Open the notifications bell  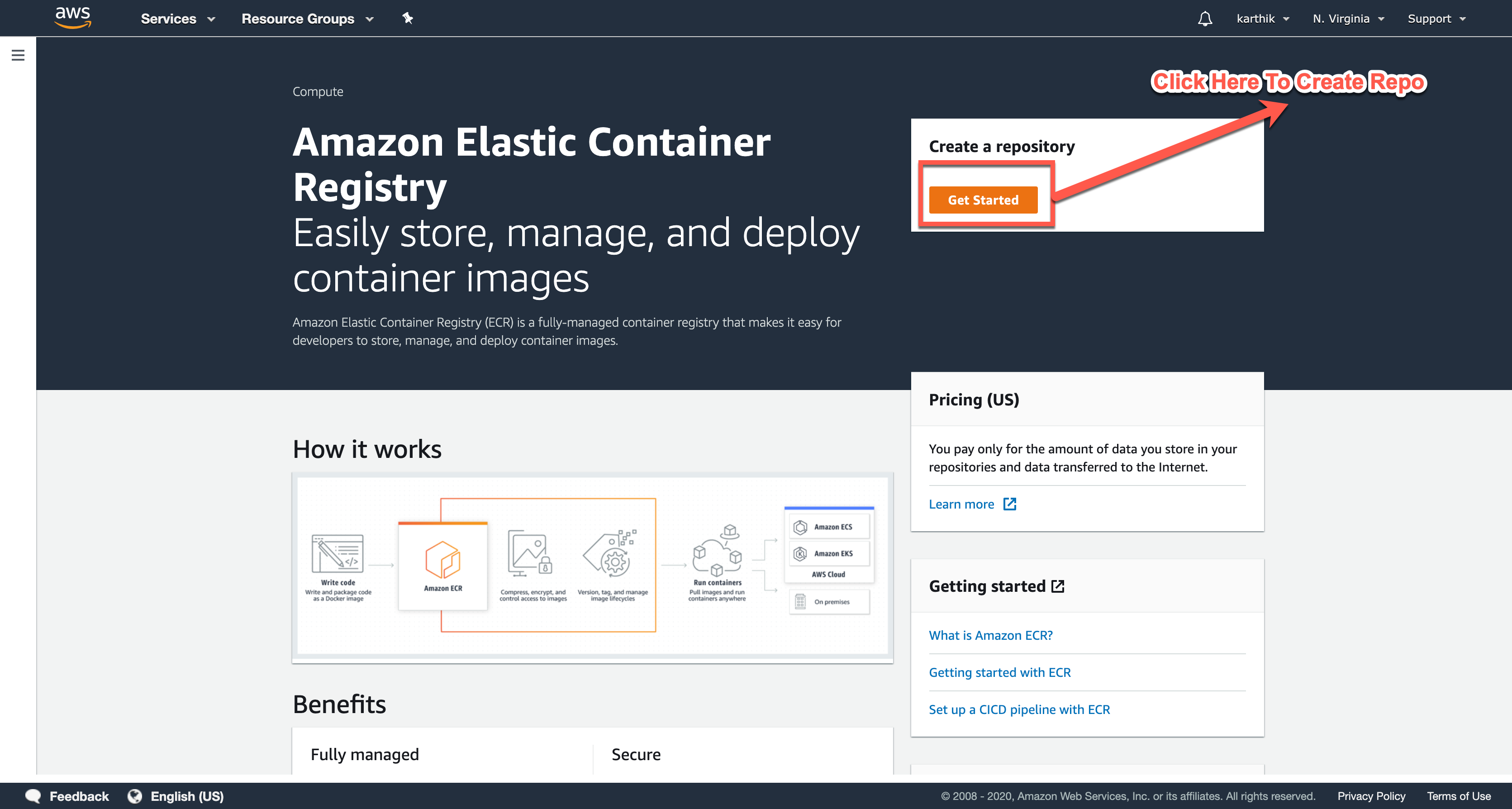[1204, 19]
